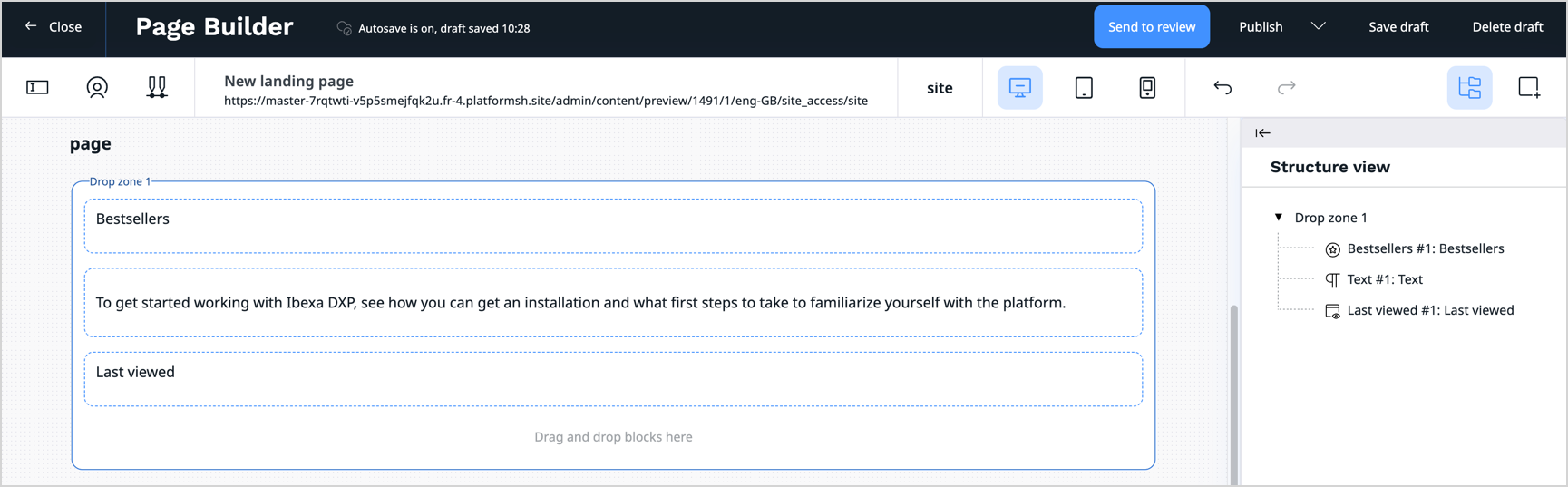Switch to tablet preview mode
Screen dimensions: 1568x487
[1084, 87]
